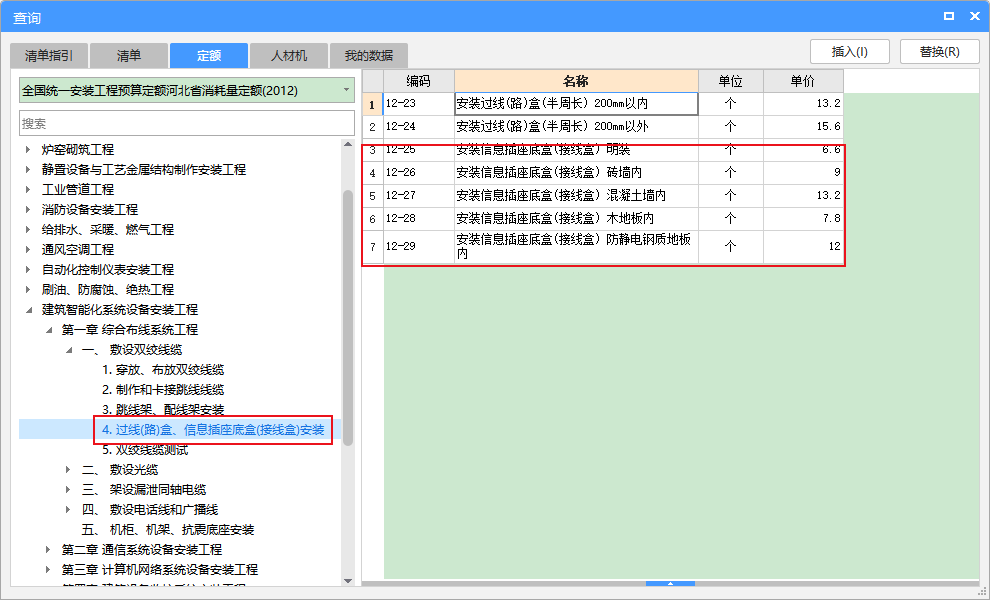Image resolution: width=990 pixels, height=600 pixels.
Task: Select quota code 12-25 cell
Action: click(x=419, y=150)
